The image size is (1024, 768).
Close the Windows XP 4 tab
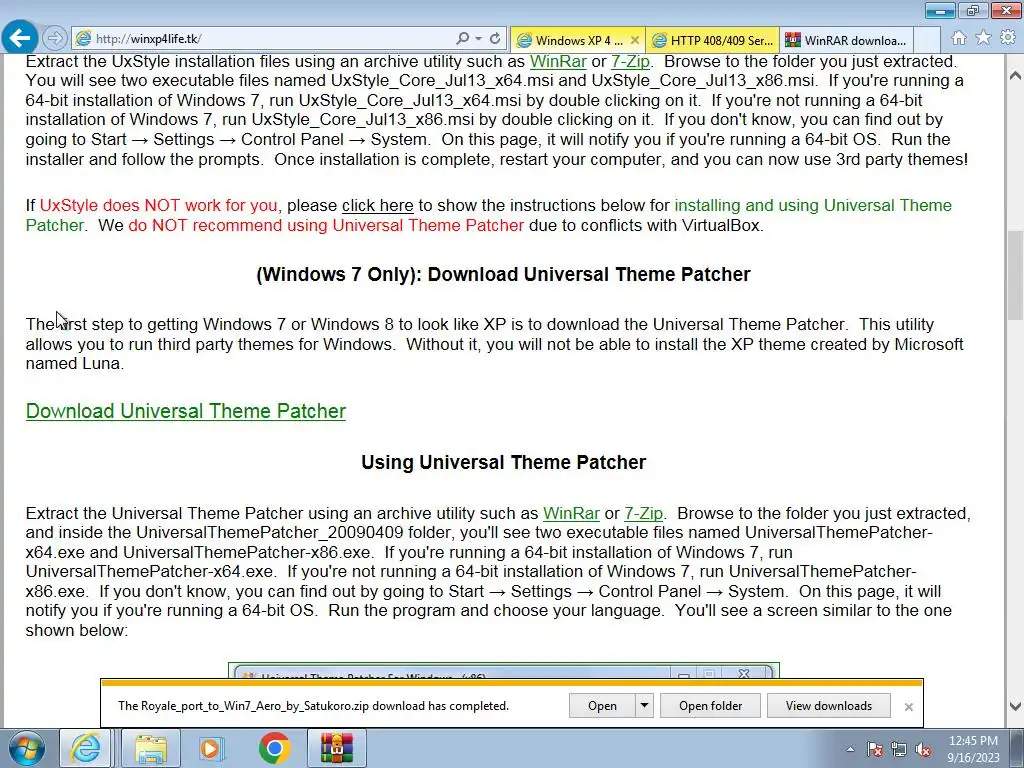635,40
